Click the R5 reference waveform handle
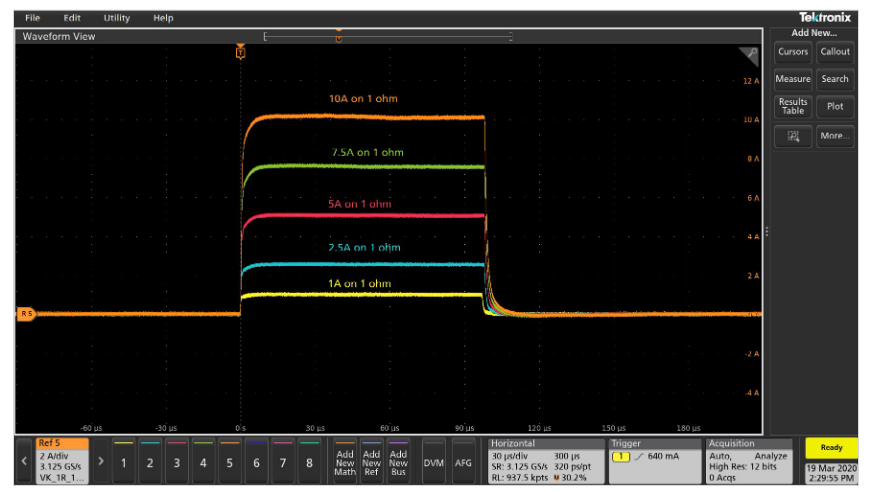 click(x=26, y=314)
